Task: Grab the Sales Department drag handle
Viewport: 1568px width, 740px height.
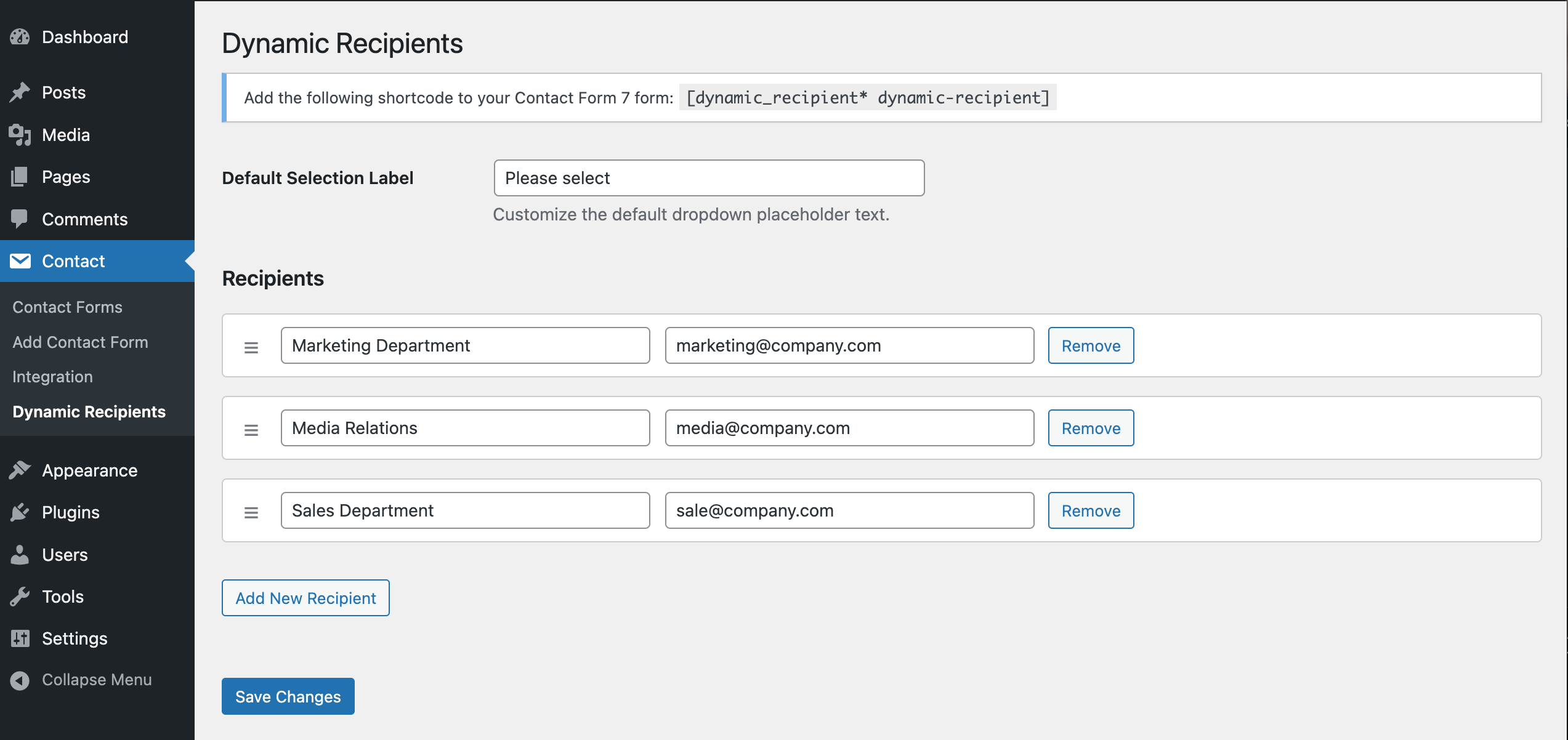Action: click(x=251, y=512)
